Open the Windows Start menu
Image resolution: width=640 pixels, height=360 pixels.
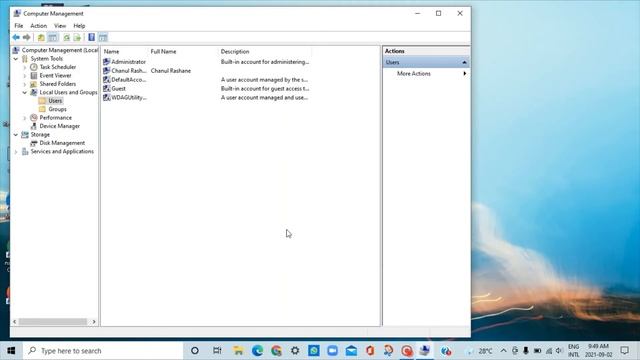11,351
